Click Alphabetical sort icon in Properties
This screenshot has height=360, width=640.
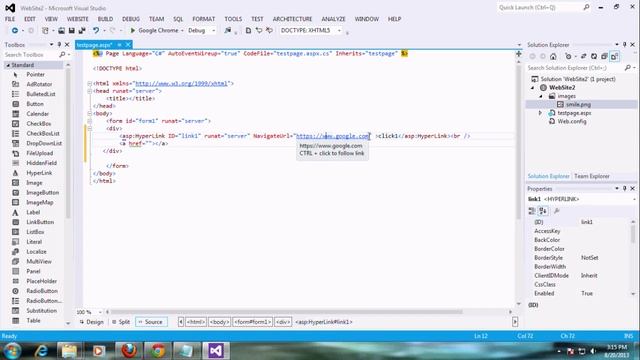(543, 211)
